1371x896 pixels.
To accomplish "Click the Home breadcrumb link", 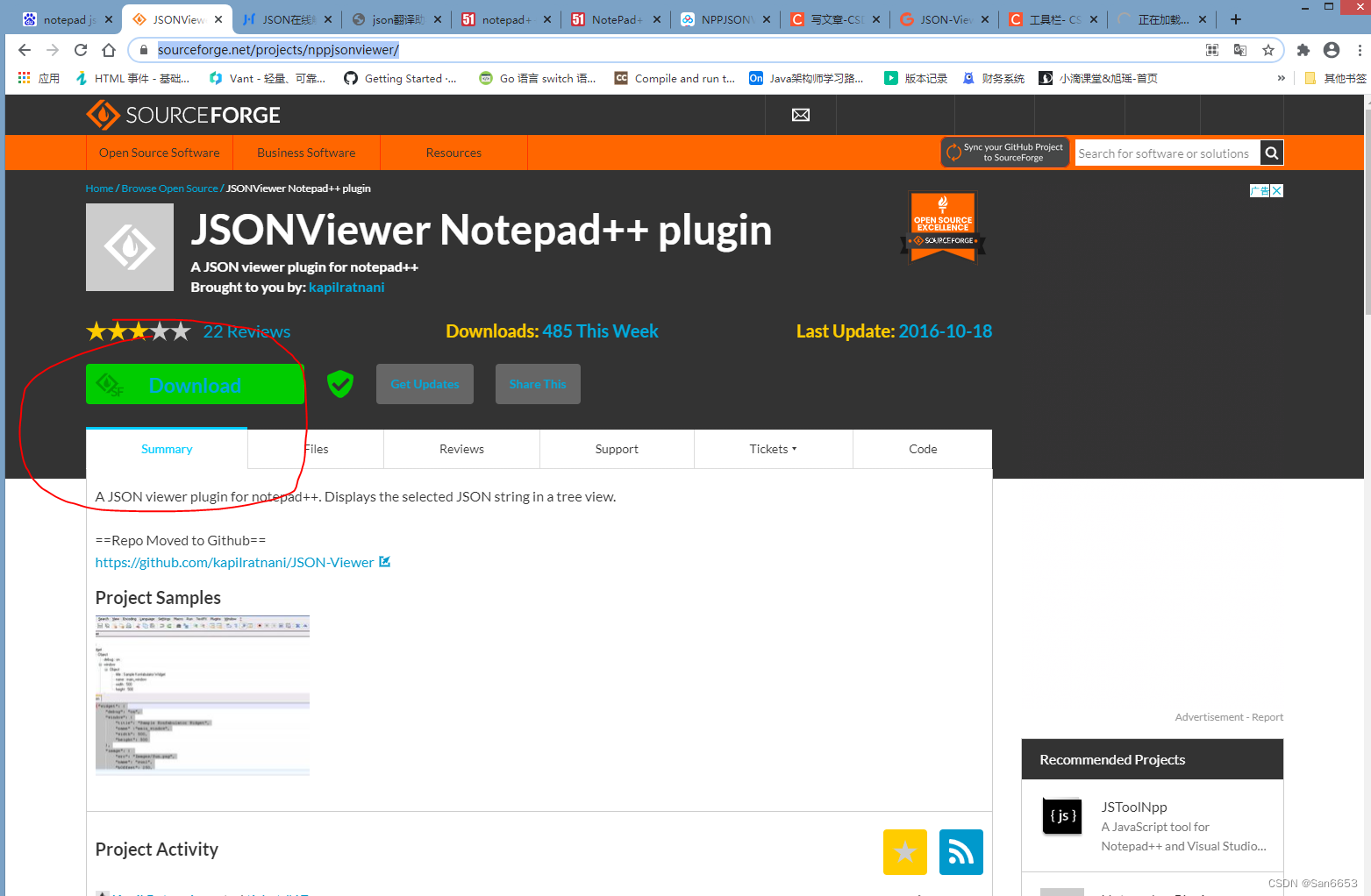I will tap(99, 188).
